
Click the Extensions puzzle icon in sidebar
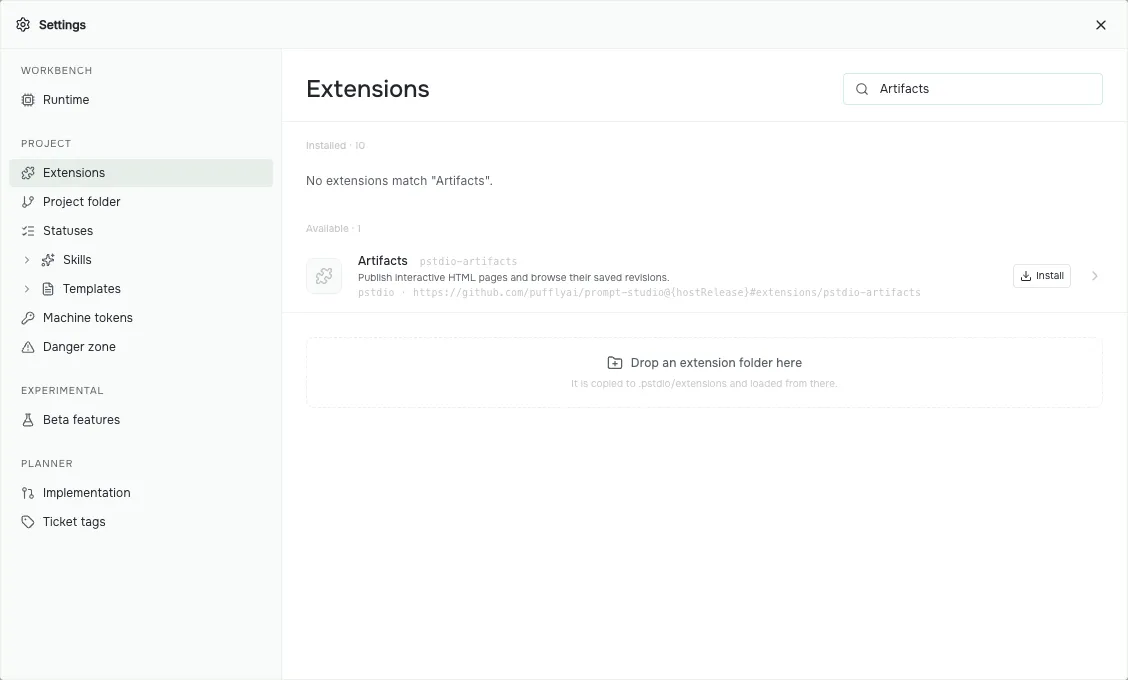(x=28, y=173)
